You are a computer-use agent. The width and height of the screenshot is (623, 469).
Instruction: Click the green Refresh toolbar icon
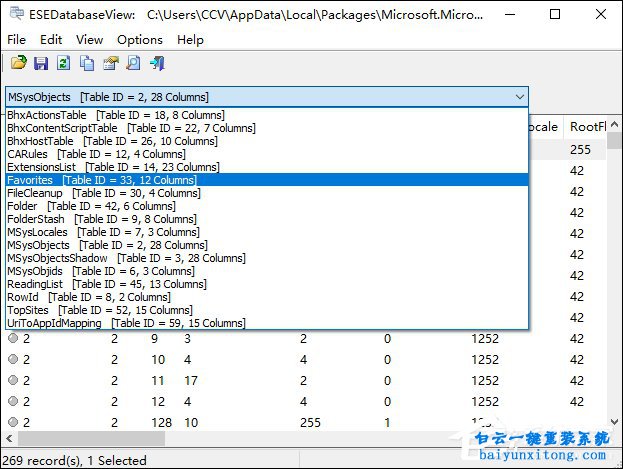(64, 64)
